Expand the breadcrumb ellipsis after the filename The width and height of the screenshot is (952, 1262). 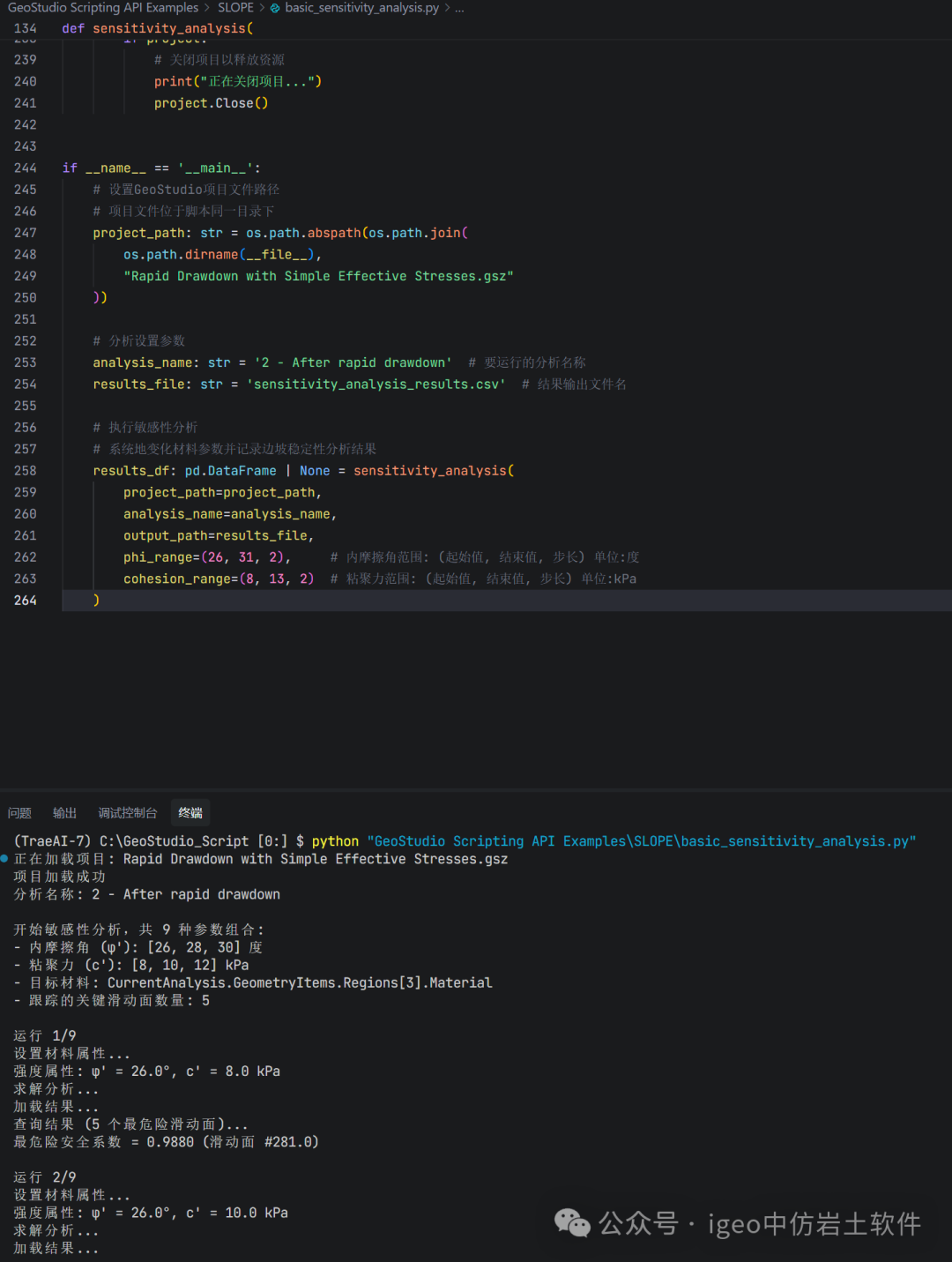(x=459, y=8)
